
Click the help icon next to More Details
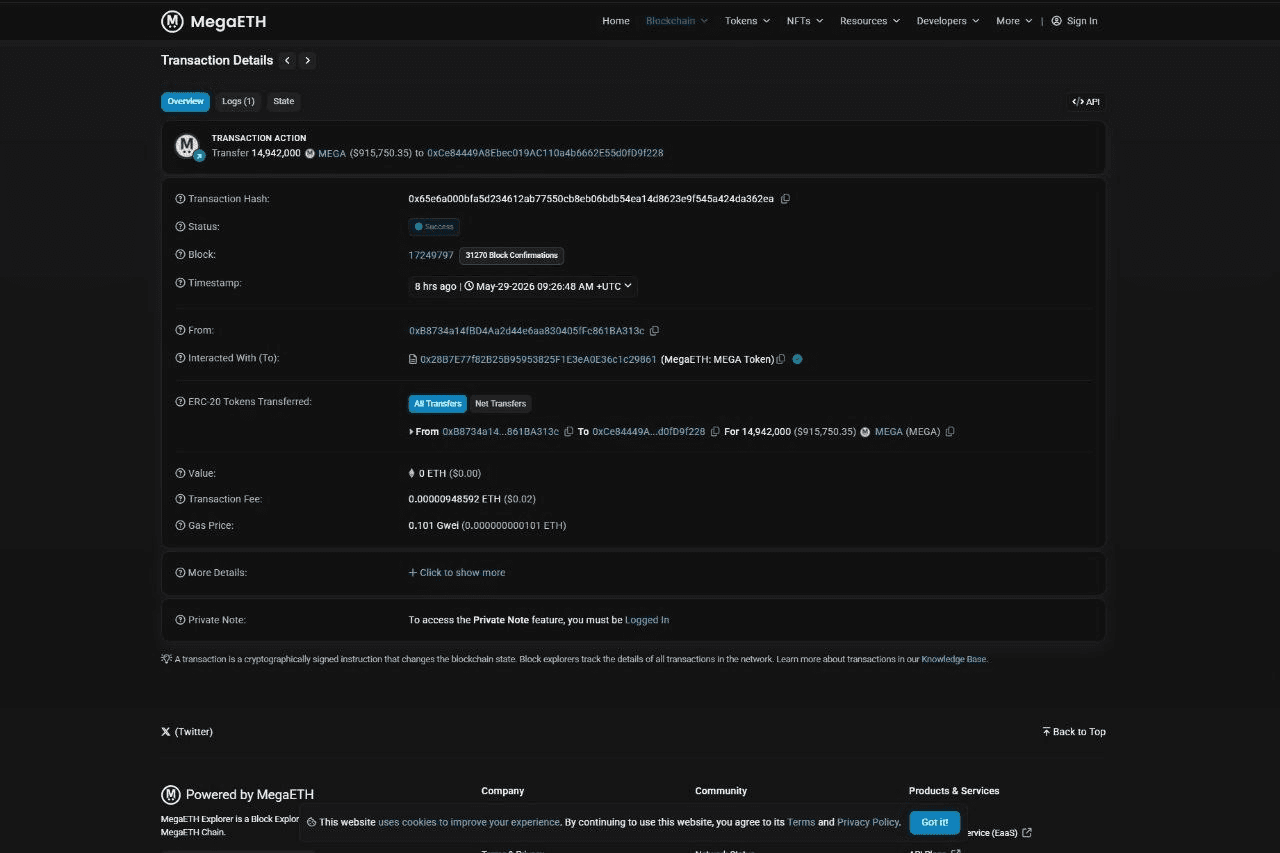pyautogui.click(x=180, y=573)
